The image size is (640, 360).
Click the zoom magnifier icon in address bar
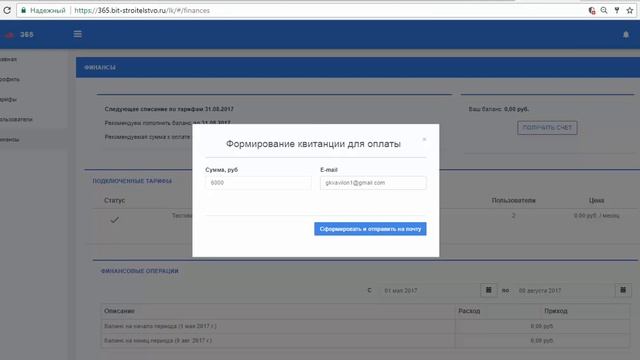[604, 11]
